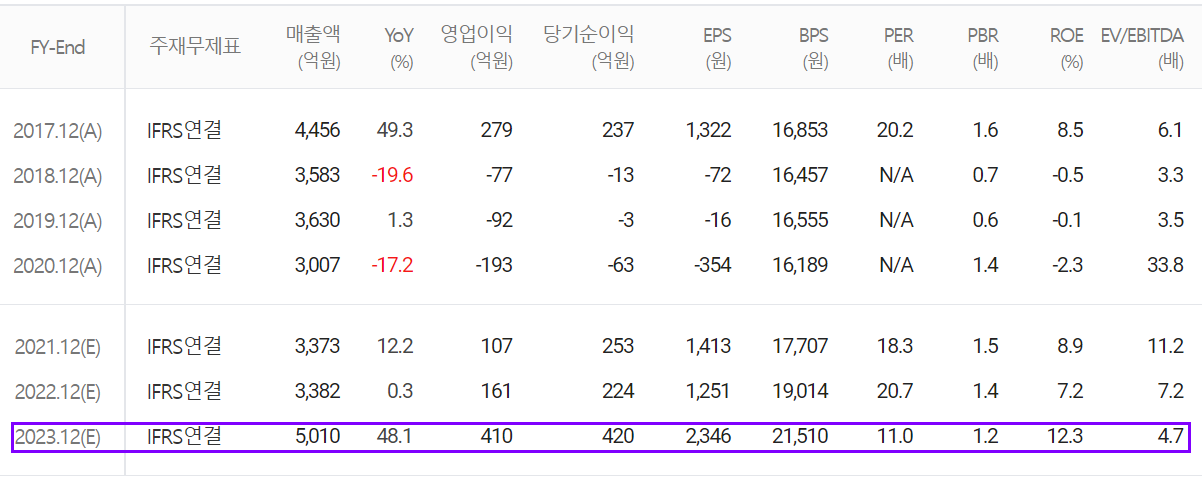The width and height of the screenshot is (1202, 480).
Task: Click the 11.2 EV/EBITDA value
Action: (x=1168, y=346)
